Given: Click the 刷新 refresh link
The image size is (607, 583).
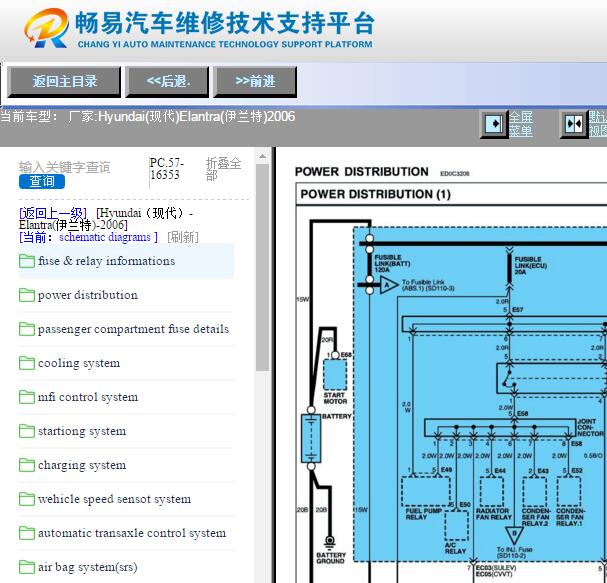Looking at the screenshot, I should point(183,237).
